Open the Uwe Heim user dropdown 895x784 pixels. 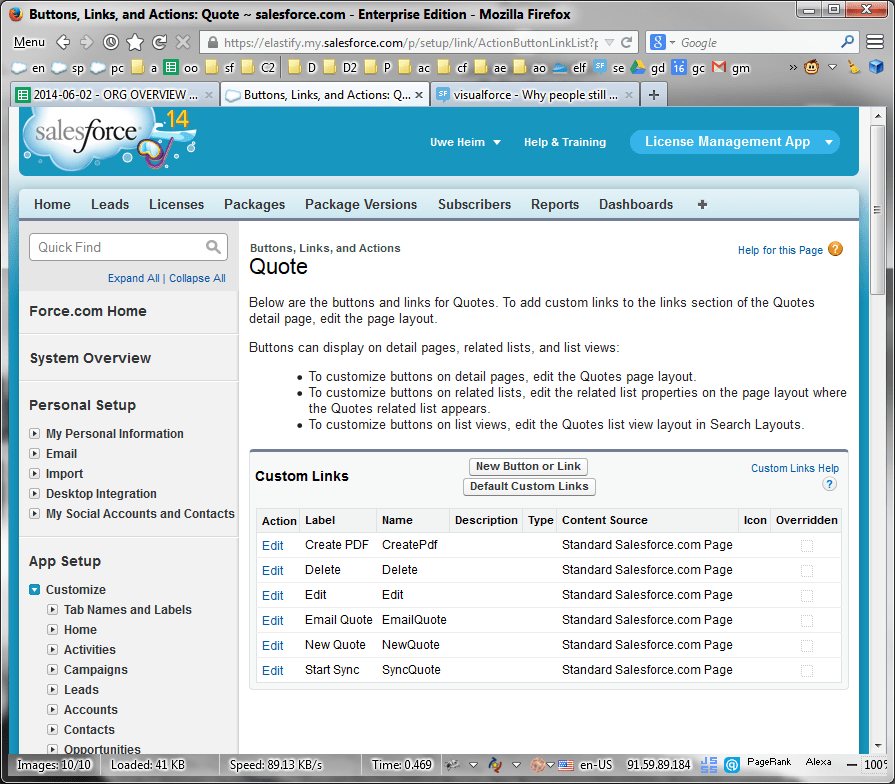point(465,142)
